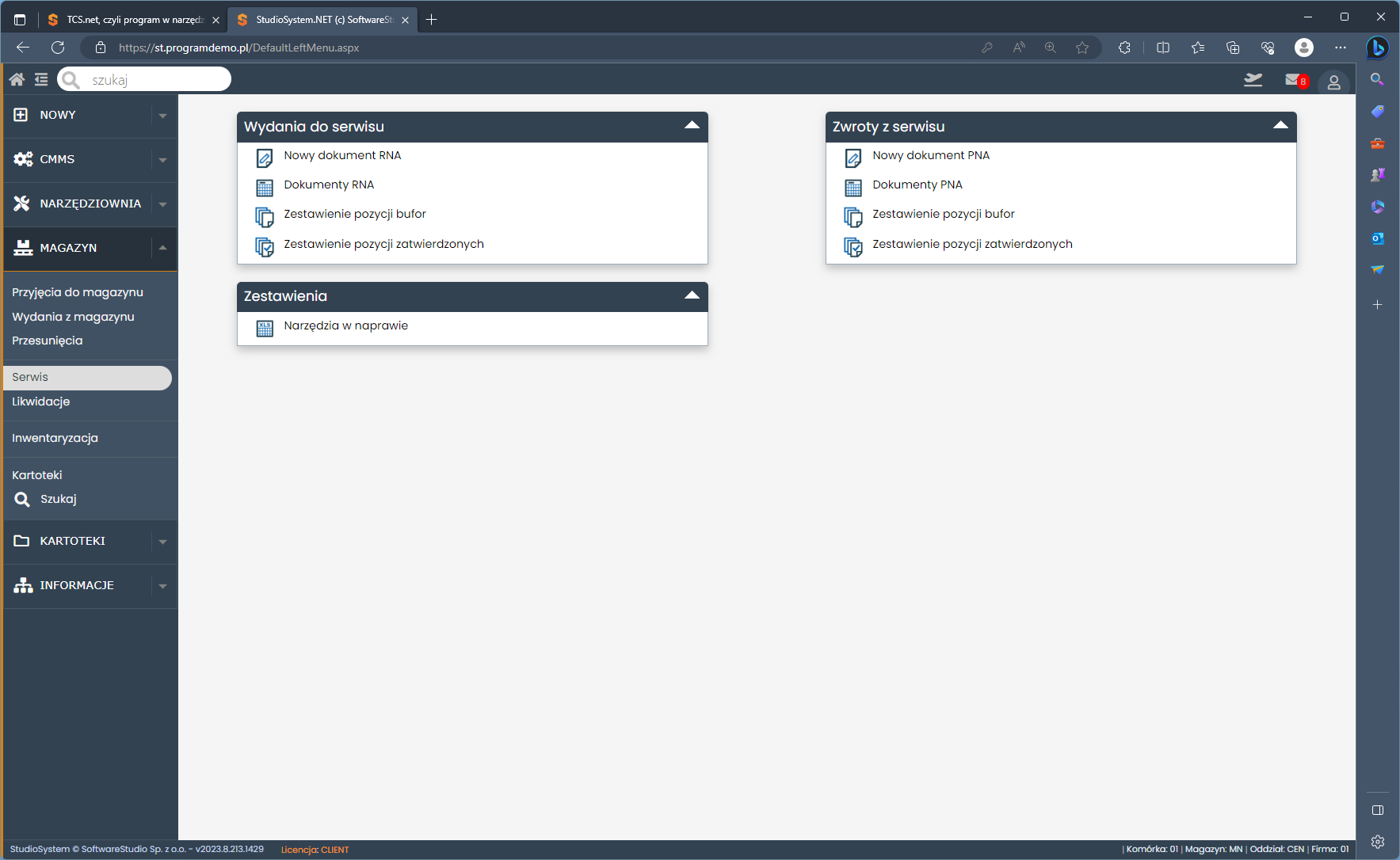Image resolution: width=1400 pixels, height=860 pixels.
Task: Click the szukaj search input field
Action: [x=155, y=80]
